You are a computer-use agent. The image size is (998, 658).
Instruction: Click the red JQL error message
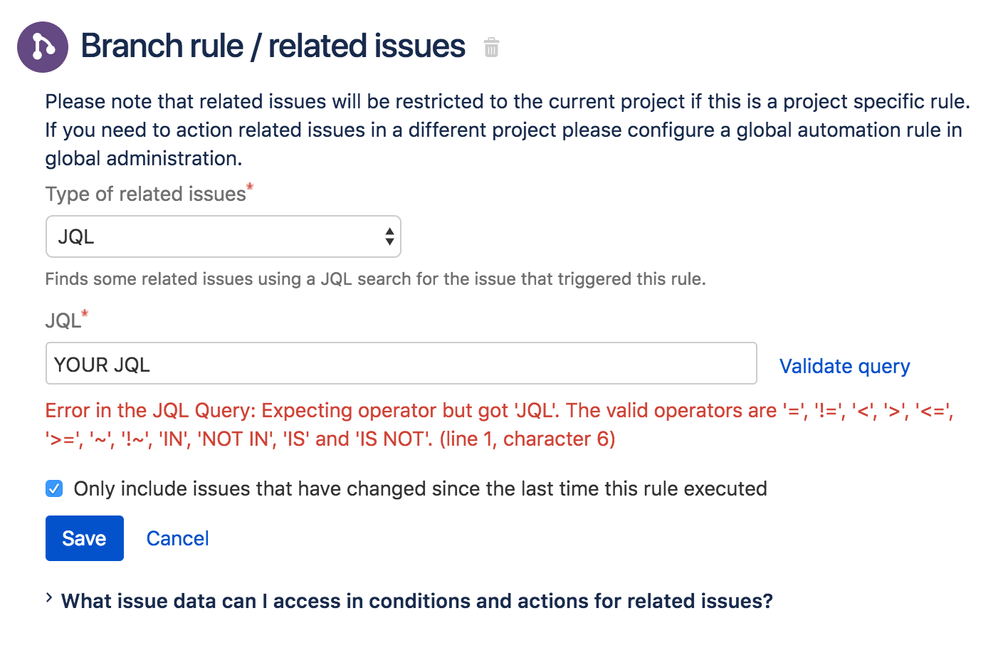(500, 424)
